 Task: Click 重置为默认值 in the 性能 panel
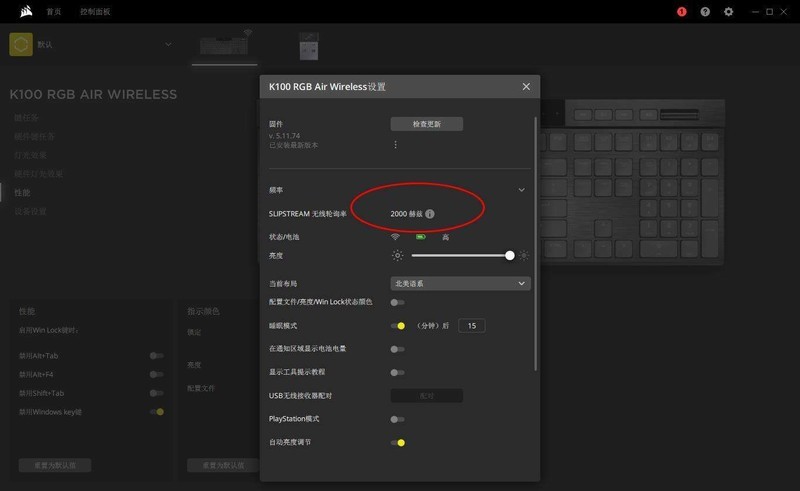[x=55, y=465]
